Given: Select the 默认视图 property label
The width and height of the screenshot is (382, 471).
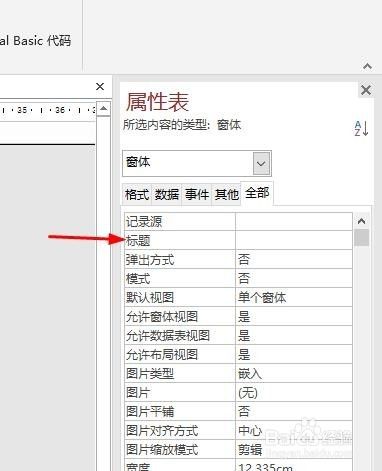Looking at the screenshot, I should click(180, 297).
